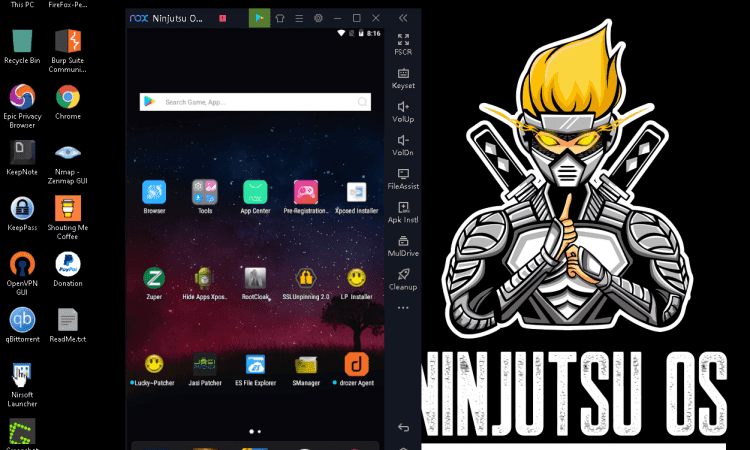Select the PayPal Donation shortcut
Screen dimensions: 750x450
[x=67, y=269]
